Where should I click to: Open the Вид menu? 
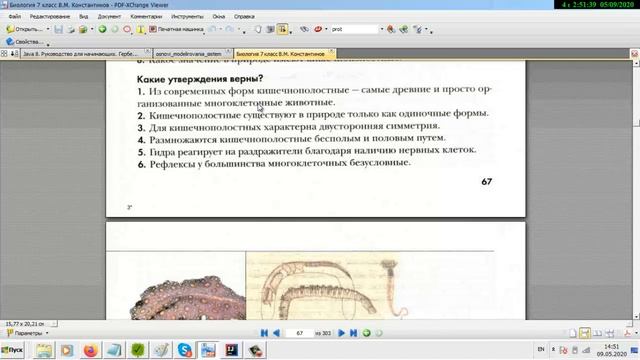point(84,17)
